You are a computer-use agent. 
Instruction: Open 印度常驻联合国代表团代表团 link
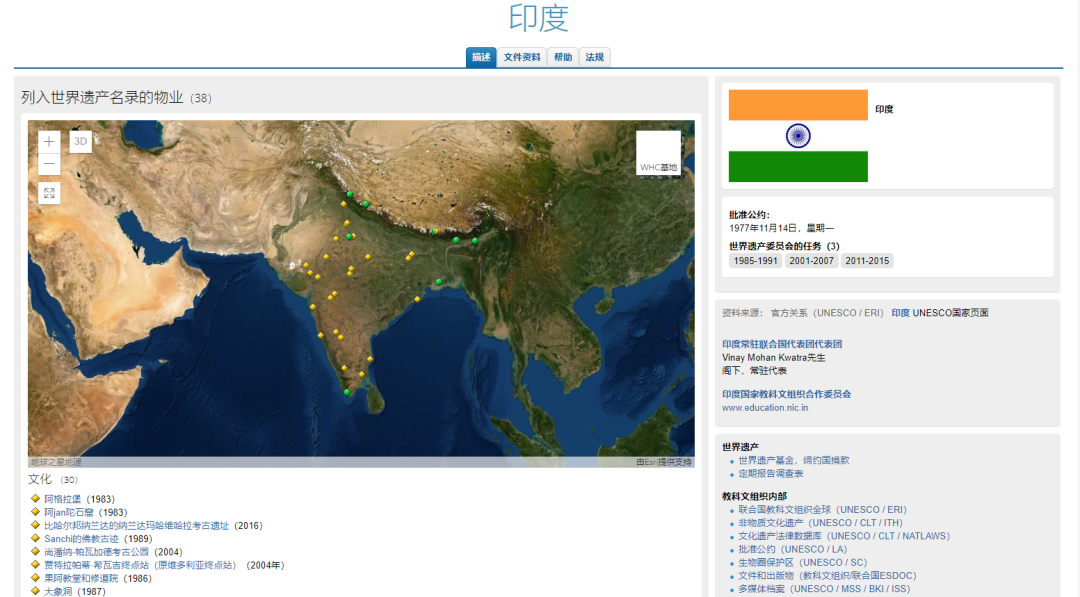click(x=782, y=344)
